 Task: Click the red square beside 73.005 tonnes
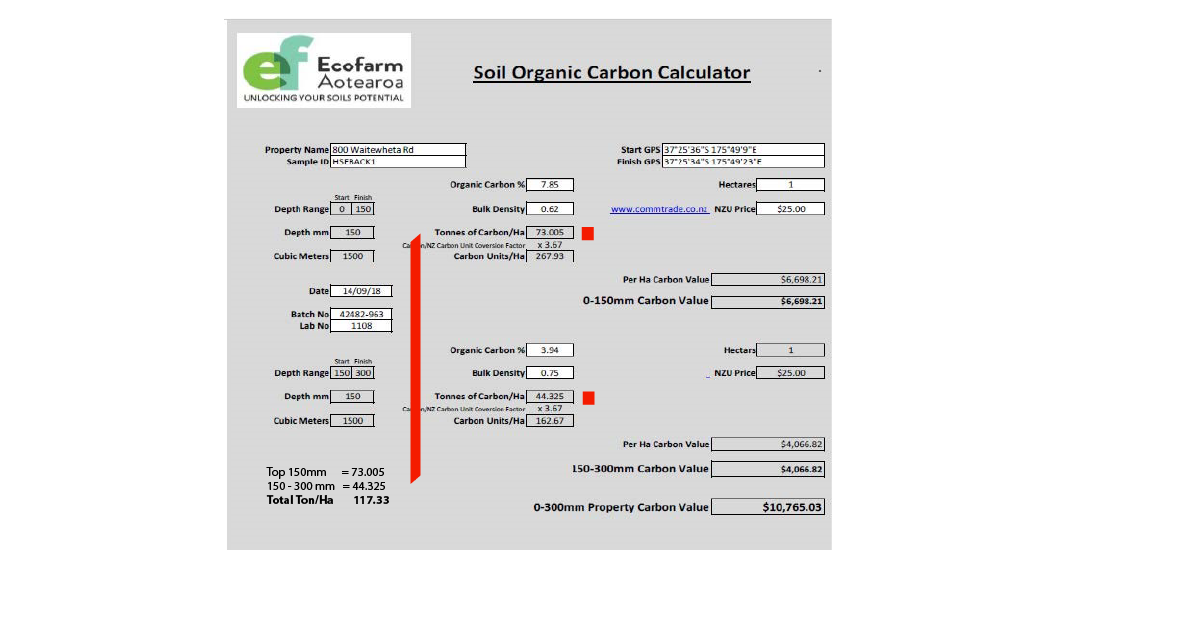[x=588, y=233]
